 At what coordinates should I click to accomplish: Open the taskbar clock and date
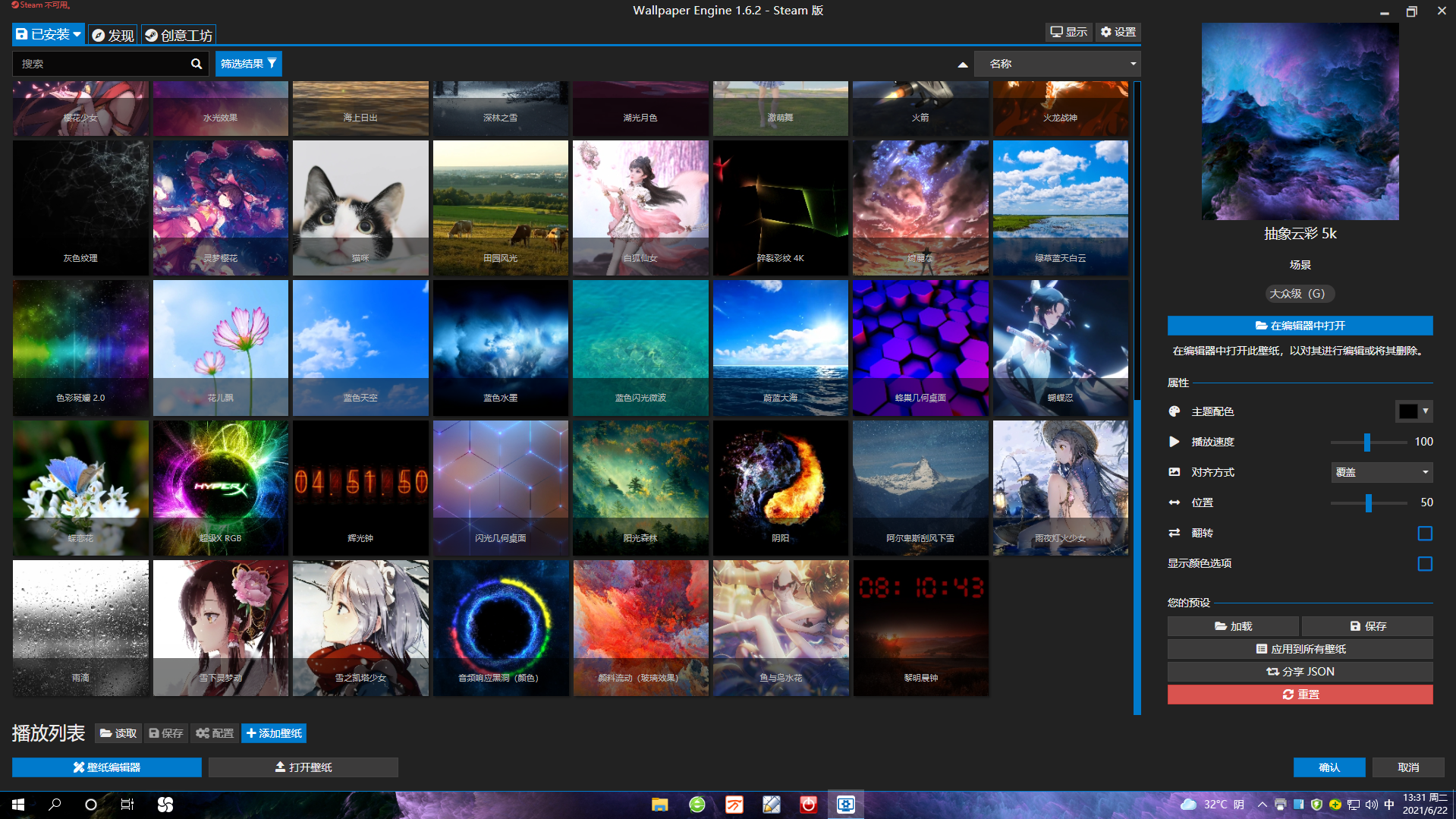click(x=1425, y=805)
